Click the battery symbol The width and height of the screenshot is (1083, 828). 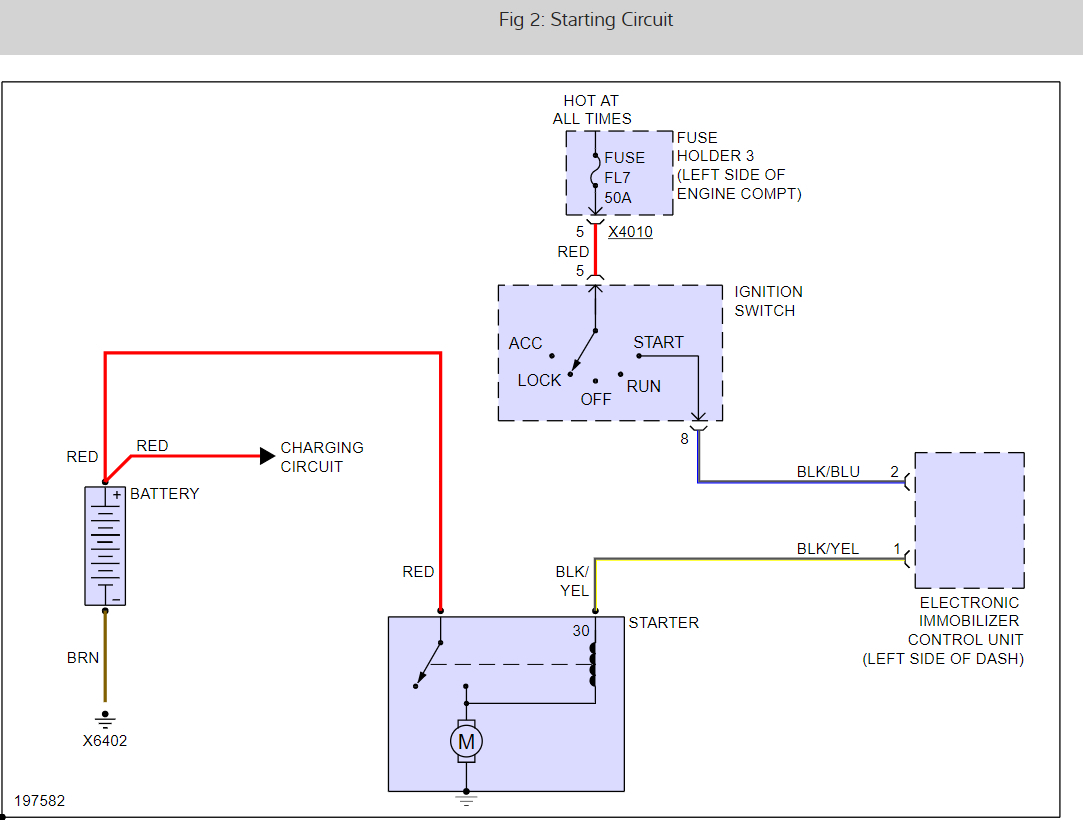103,545
